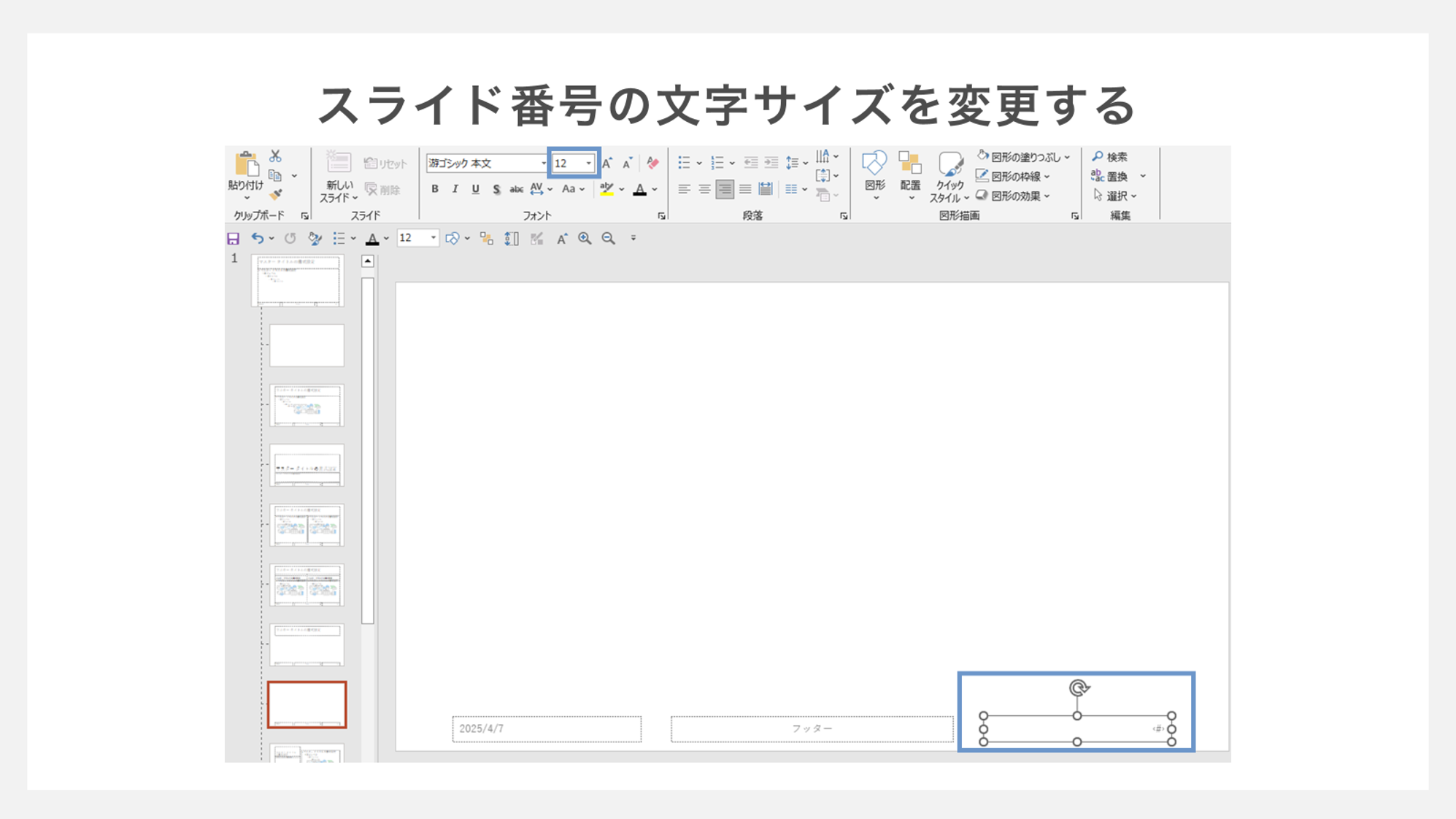Viewport: 1456px width, 819px height.
Task: Click the Copy icon in clipboard group
Action: (x=275, y=176)
